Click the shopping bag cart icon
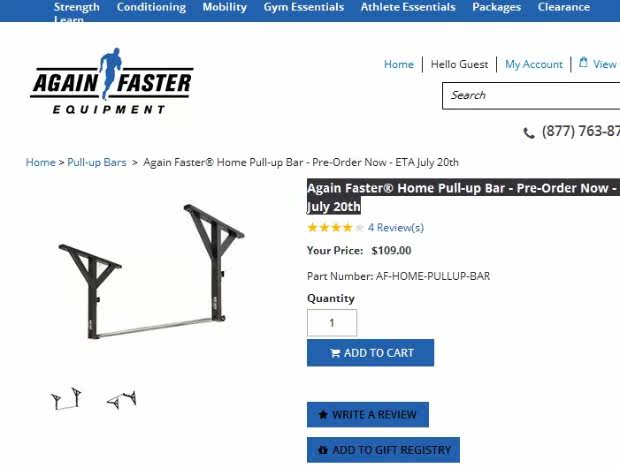Viewport: 620px width, 468px height. [583, 62]
